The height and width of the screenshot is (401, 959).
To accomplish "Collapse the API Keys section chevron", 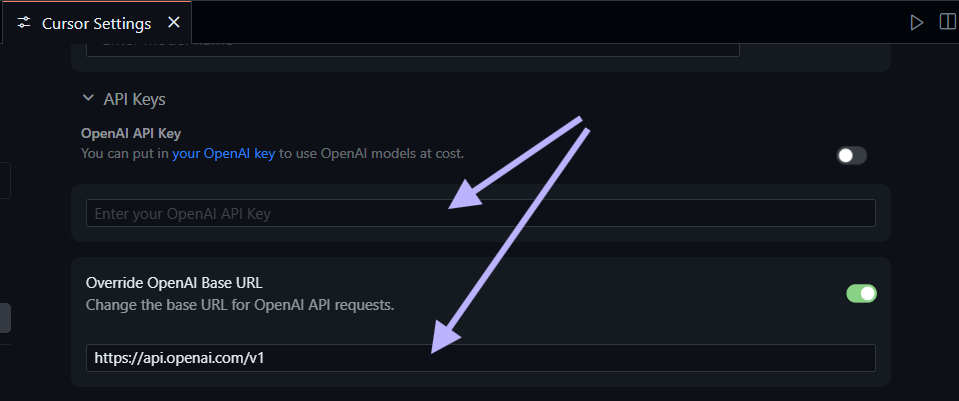I will 87,99.
